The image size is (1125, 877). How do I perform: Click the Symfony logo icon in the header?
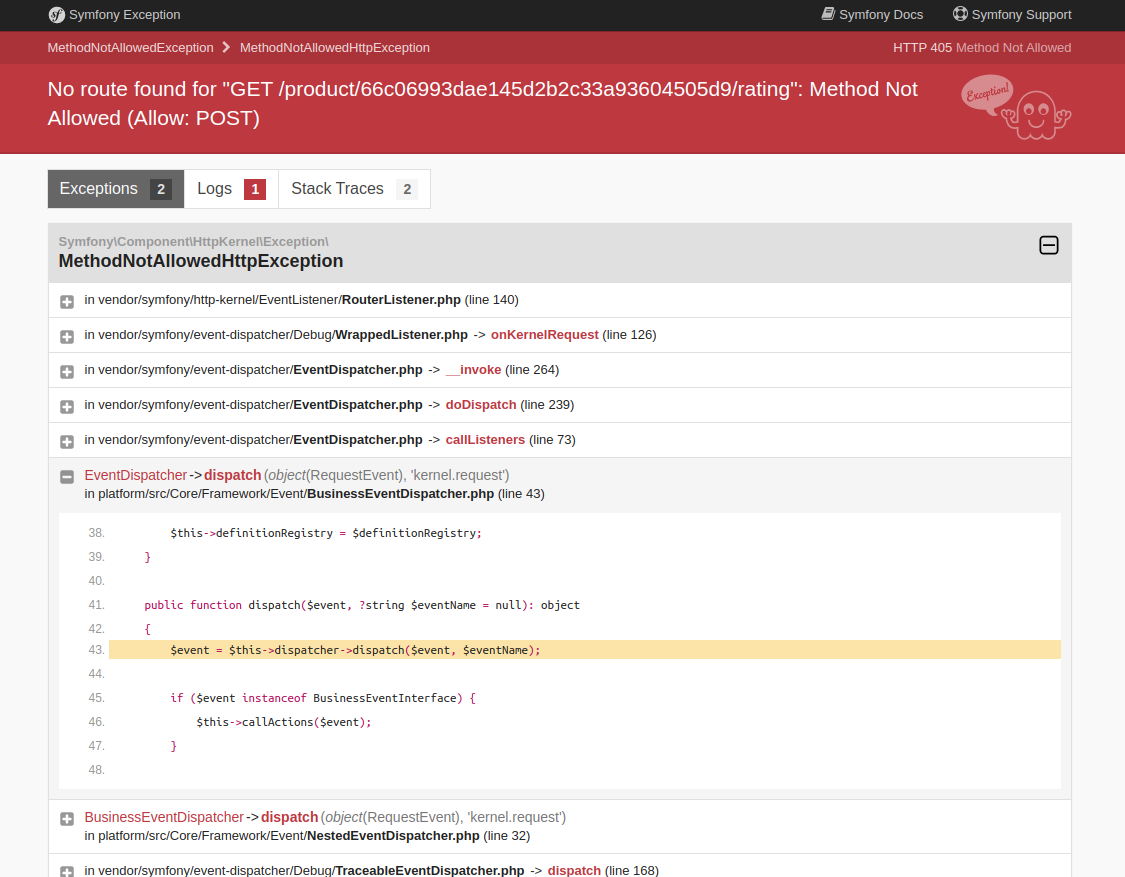[57, 15]
